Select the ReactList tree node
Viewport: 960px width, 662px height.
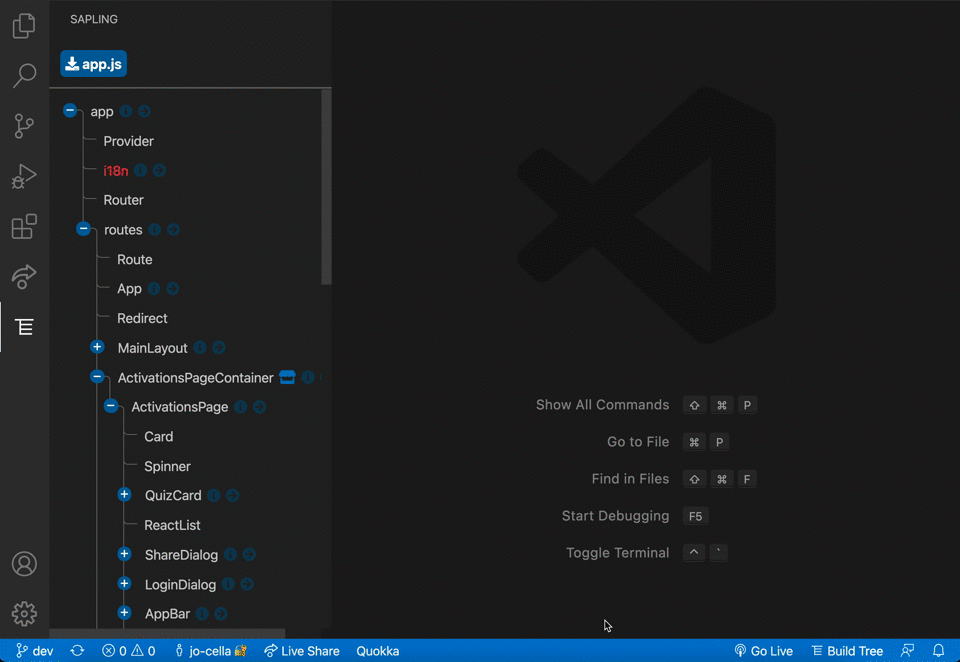(x=172, y=525)
